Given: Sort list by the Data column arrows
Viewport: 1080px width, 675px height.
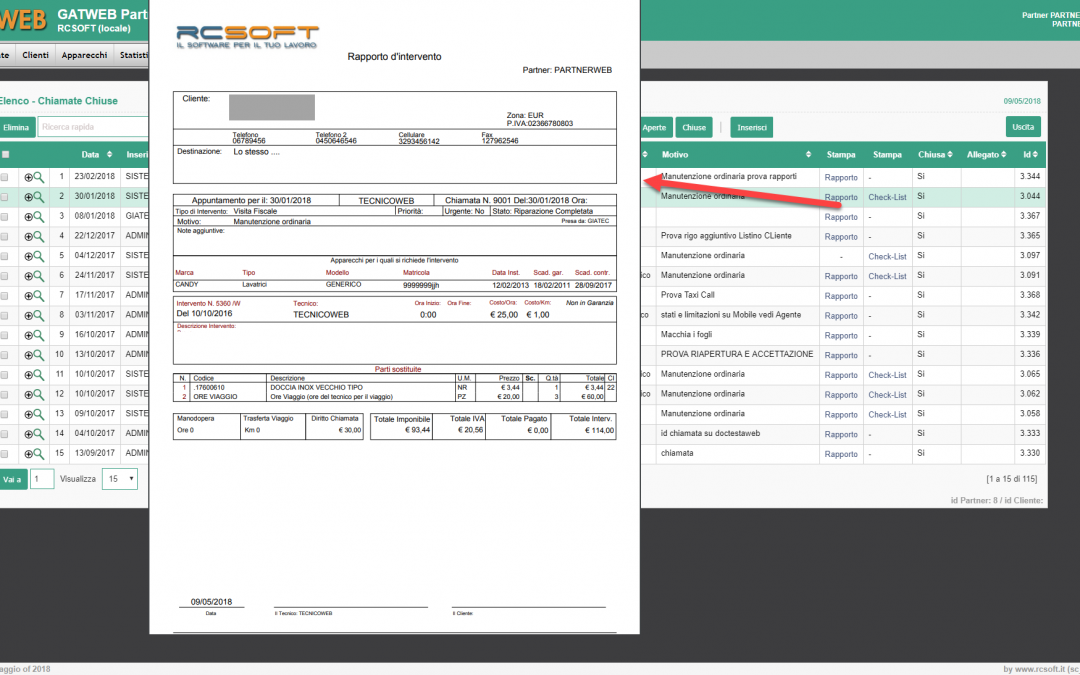Looking at the screenshot, I should point(109,155).
